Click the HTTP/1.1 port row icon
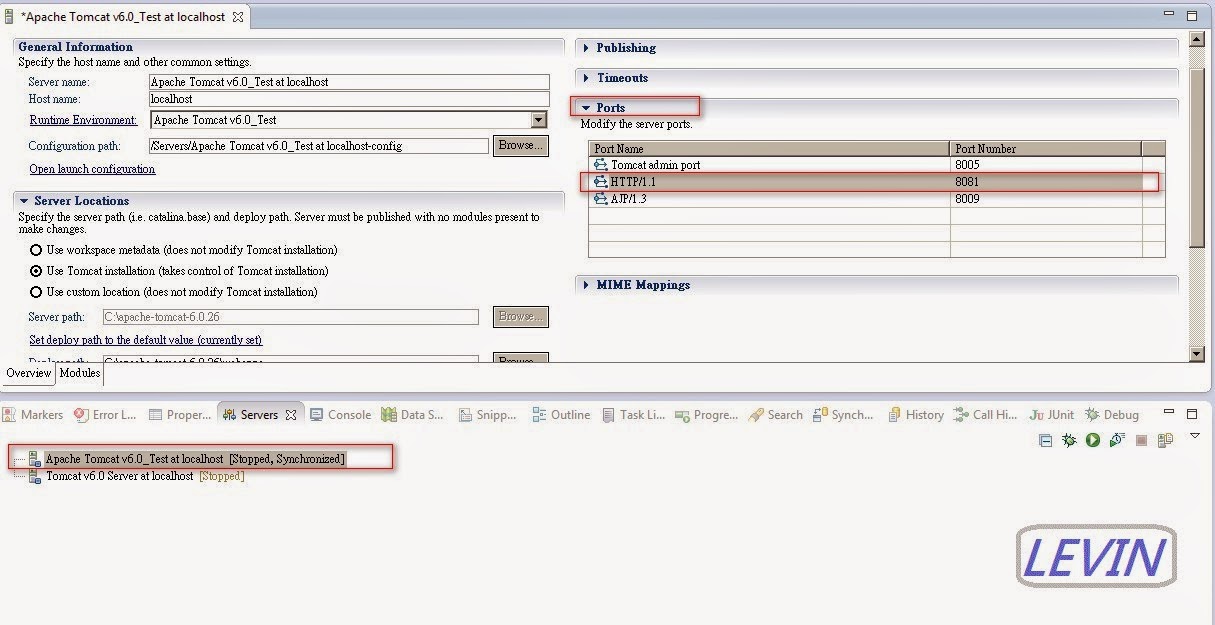Viewport: 1215px width, 625px height. click(601, 182)
